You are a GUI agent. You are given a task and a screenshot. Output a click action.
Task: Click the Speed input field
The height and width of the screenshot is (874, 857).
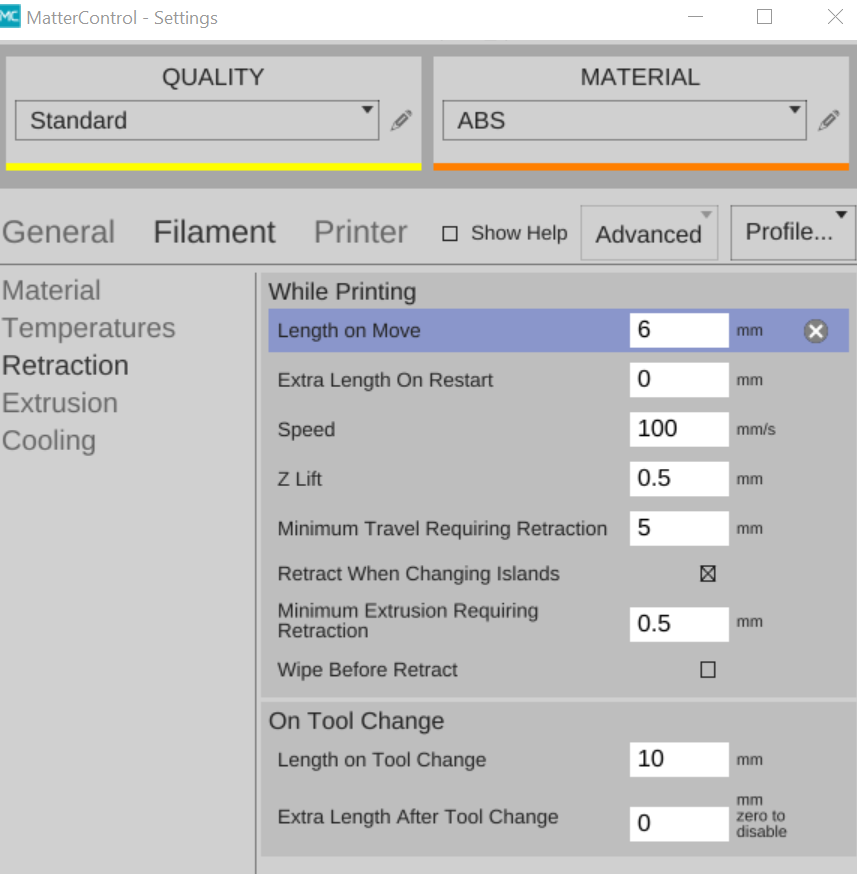678,429
